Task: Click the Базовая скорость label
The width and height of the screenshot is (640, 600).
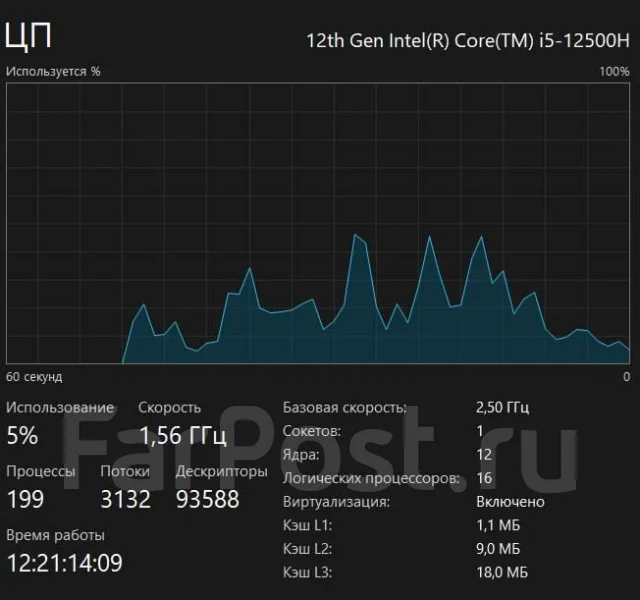Action: 345,407
